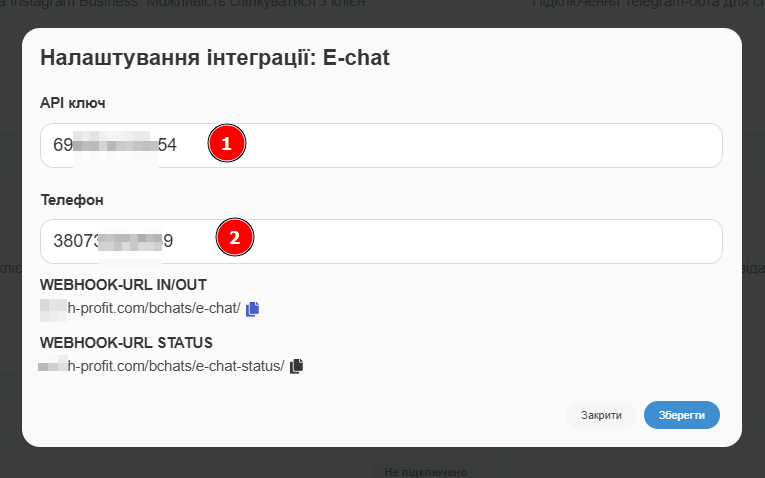Click the Телефон label
The image size is (765, 478).
(72, 200)
